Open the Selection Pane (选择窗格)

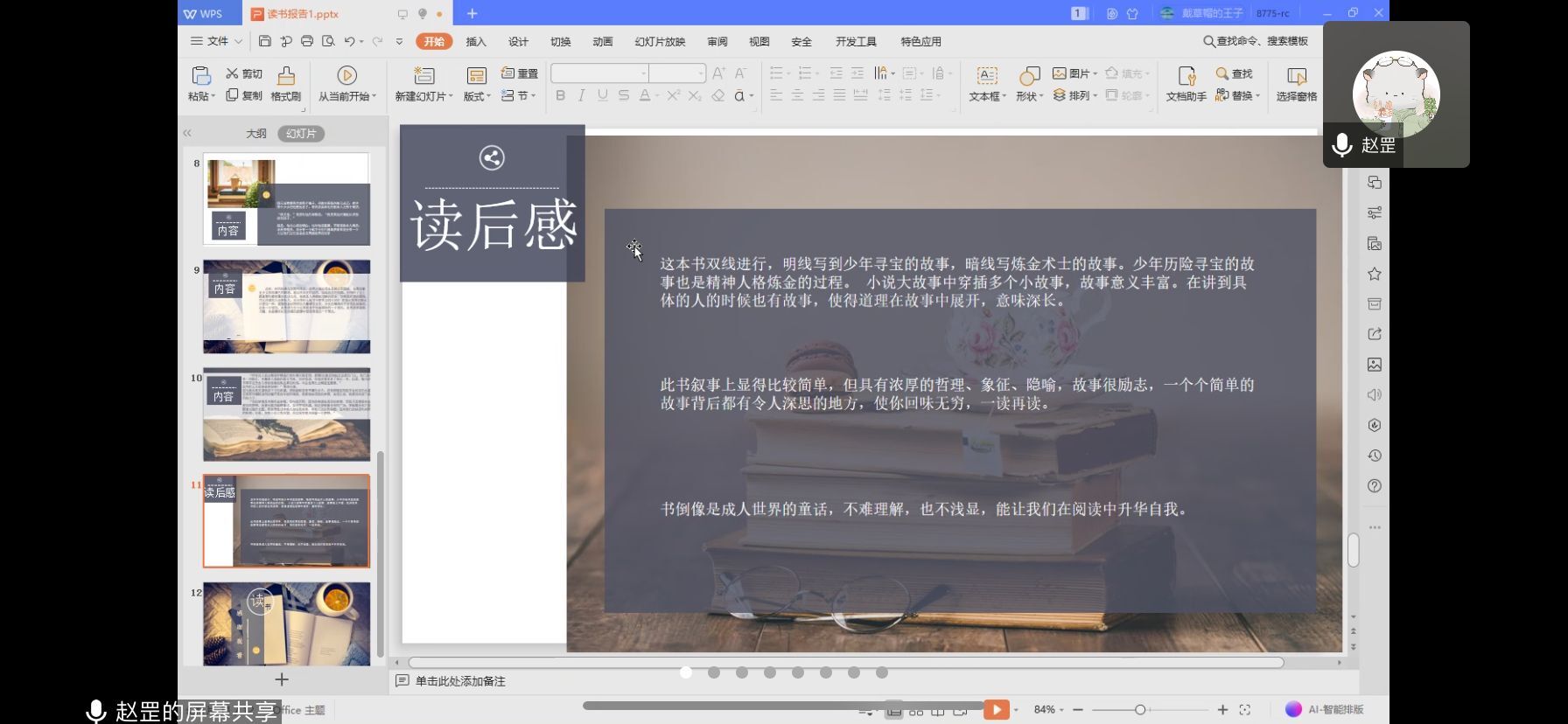click(x=1296, y=76)
